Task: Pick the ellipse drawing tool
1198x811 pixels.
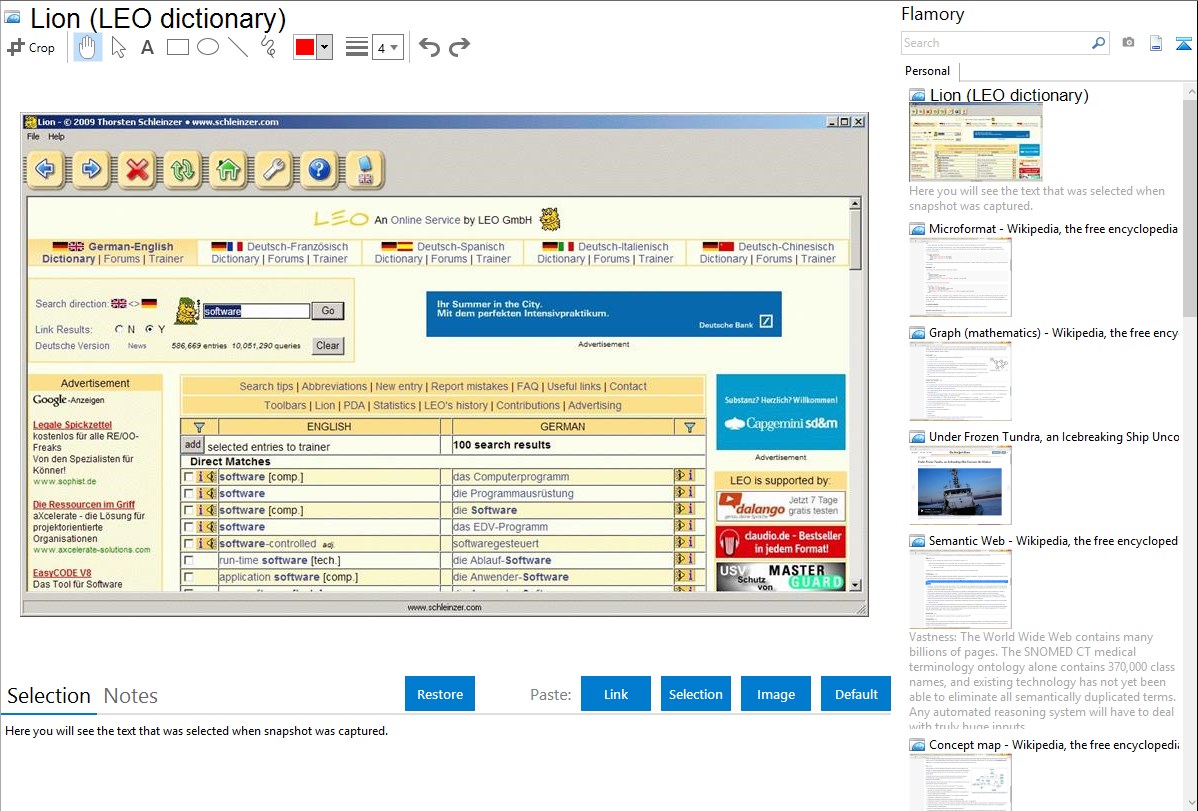Action: click(208, 47)
